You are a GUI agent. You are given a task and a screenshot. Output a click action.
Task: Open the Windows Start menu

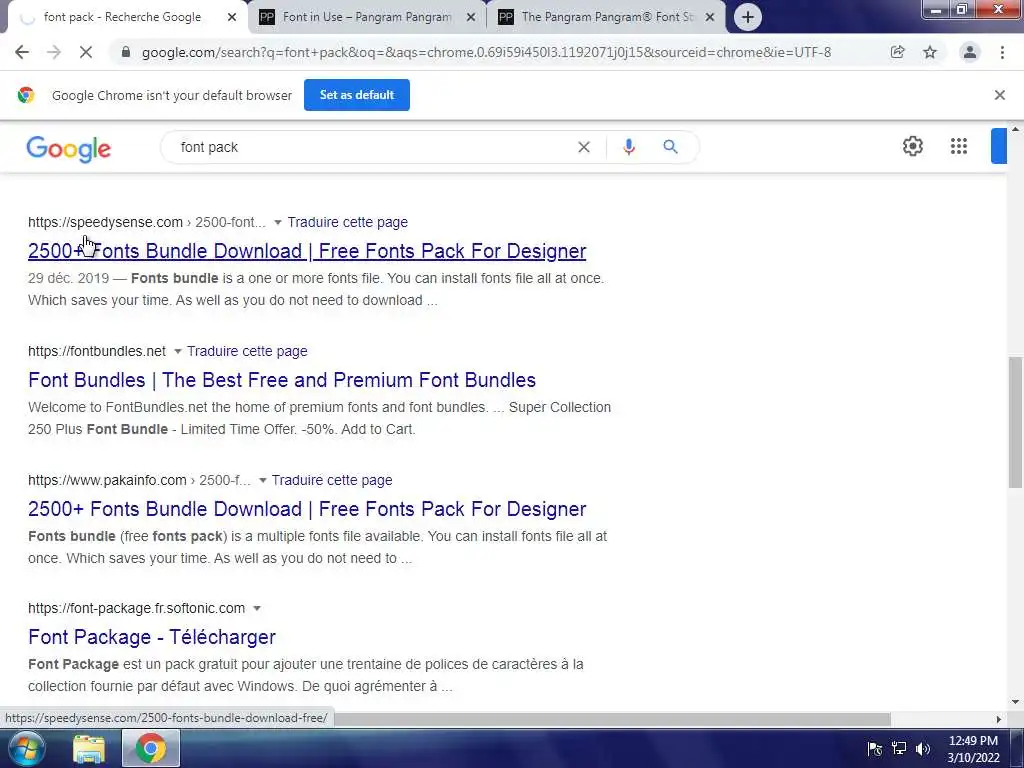tap(27, 748)
